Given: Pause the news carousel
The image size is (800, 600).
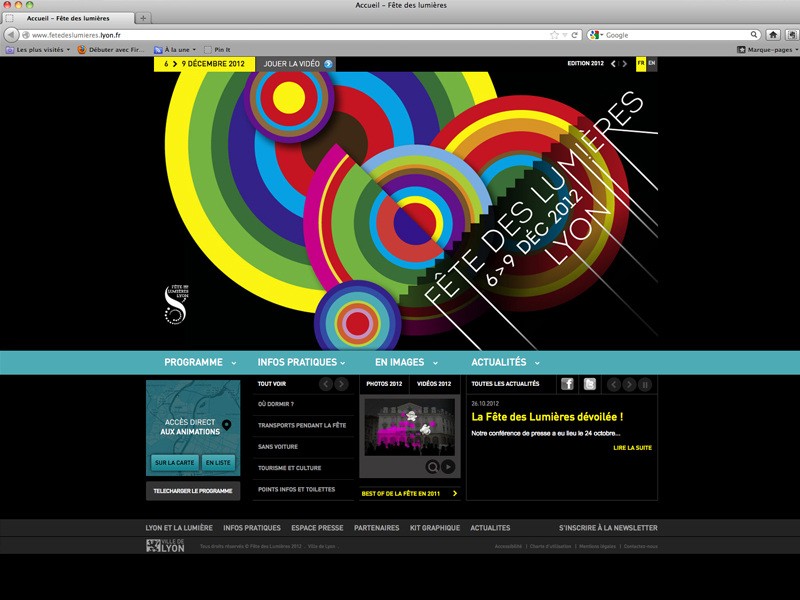Looking at the screenshot, I should [645, 384].
